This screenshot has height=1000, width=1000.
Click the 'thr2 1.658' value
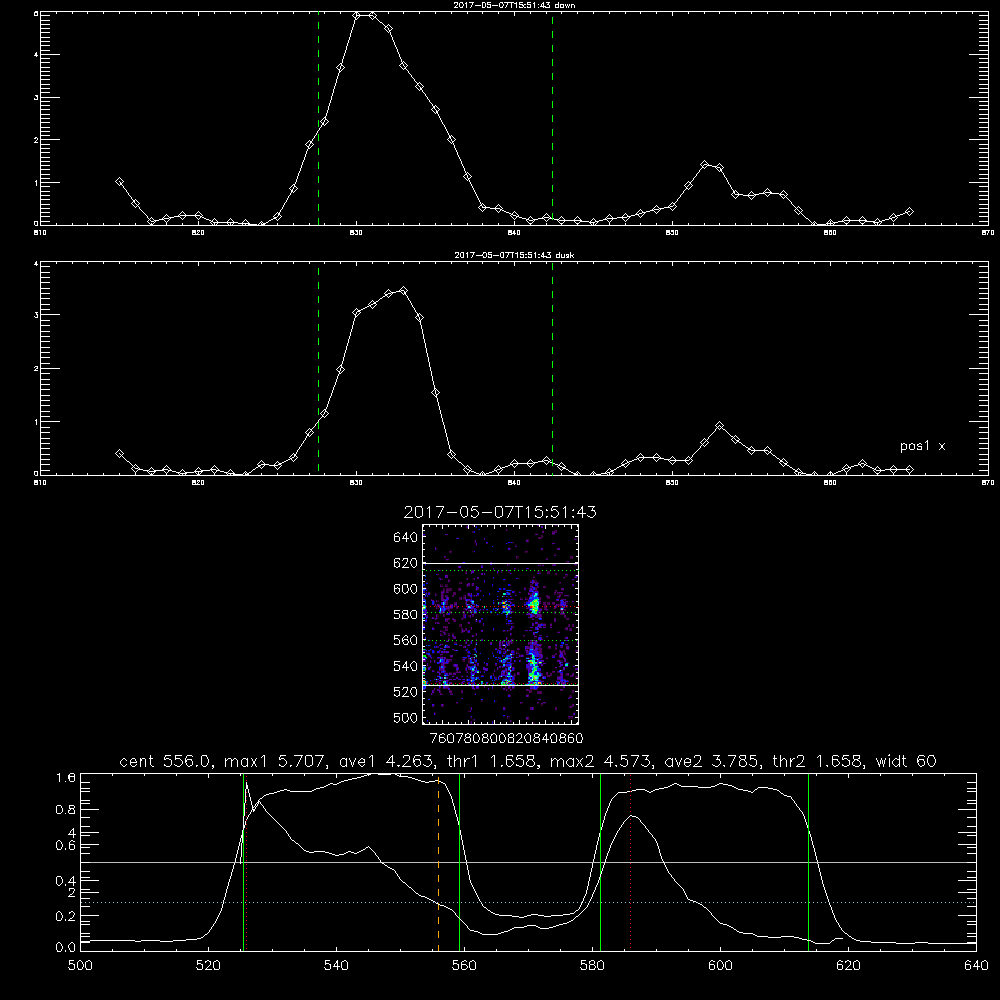(x=817, y=761)
